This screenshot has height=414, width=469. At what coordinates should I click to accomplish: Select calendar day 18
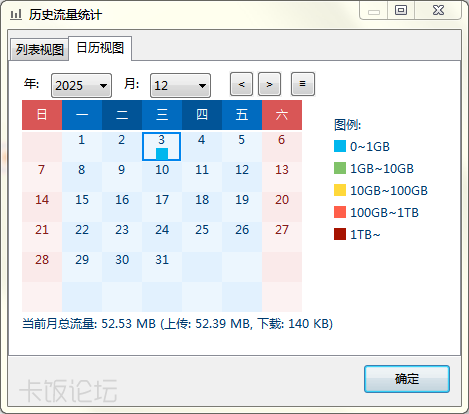point(202,207)
